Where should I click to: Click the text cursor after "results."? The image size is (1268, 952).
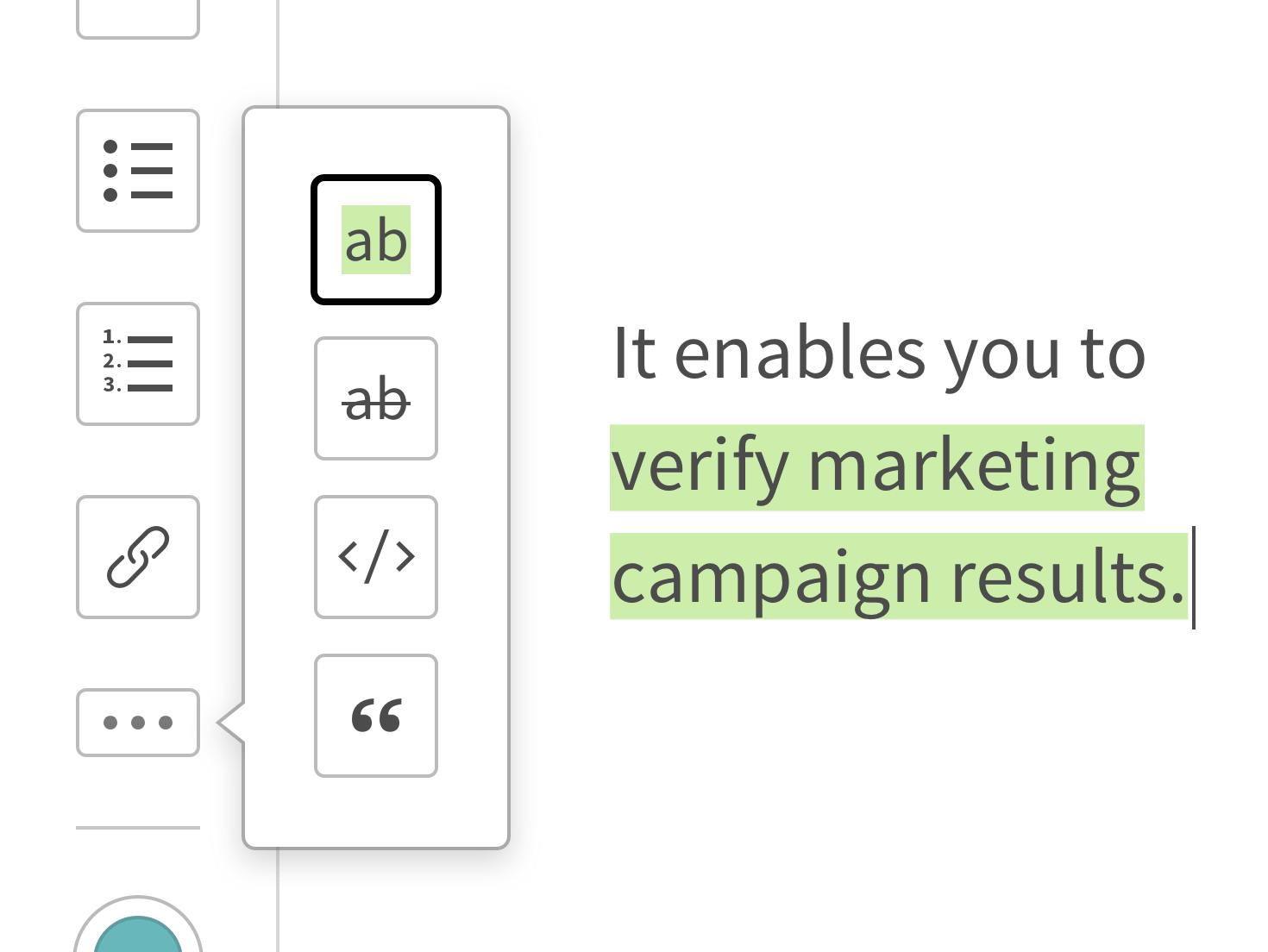(1194, 577)
